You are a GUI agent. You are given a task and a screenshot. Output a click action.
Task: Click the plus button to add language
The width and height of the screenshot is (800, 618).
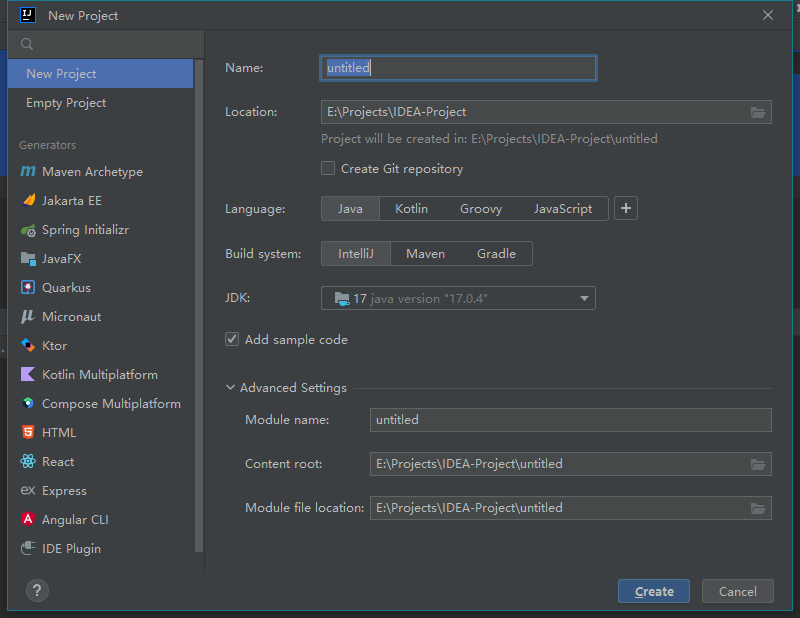pyautogui.click(x=626, y=208)
